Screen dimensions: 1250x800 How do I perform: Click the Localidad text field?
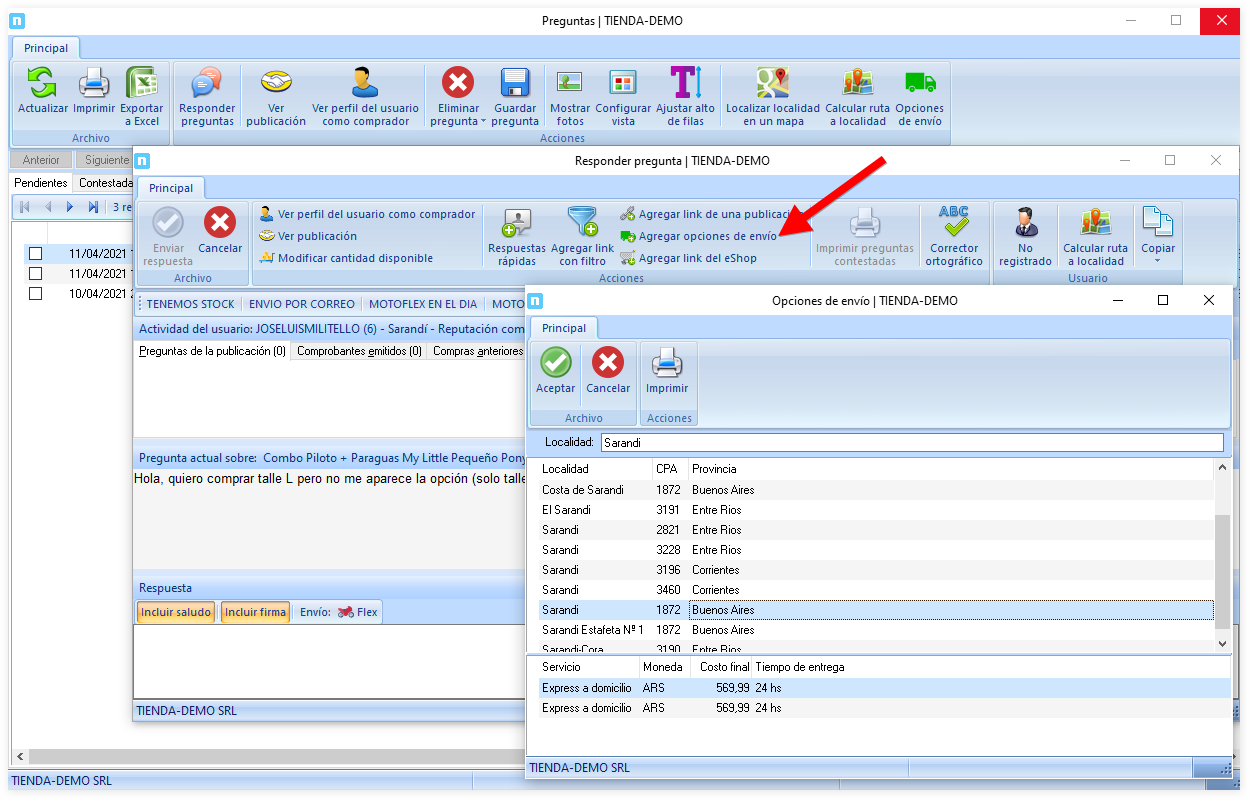(910, 442)
